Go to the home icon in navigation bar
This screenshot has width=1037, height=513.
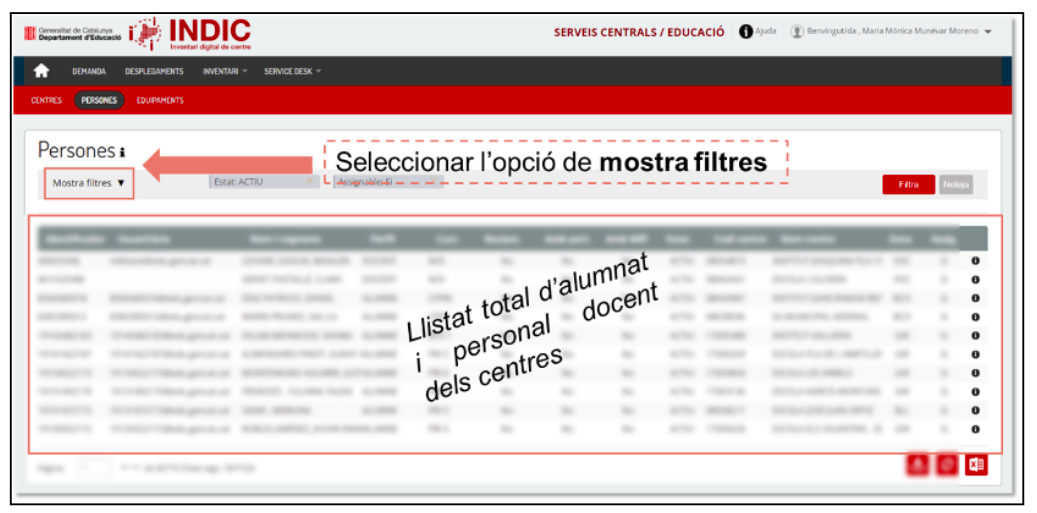tap(42, 71)
